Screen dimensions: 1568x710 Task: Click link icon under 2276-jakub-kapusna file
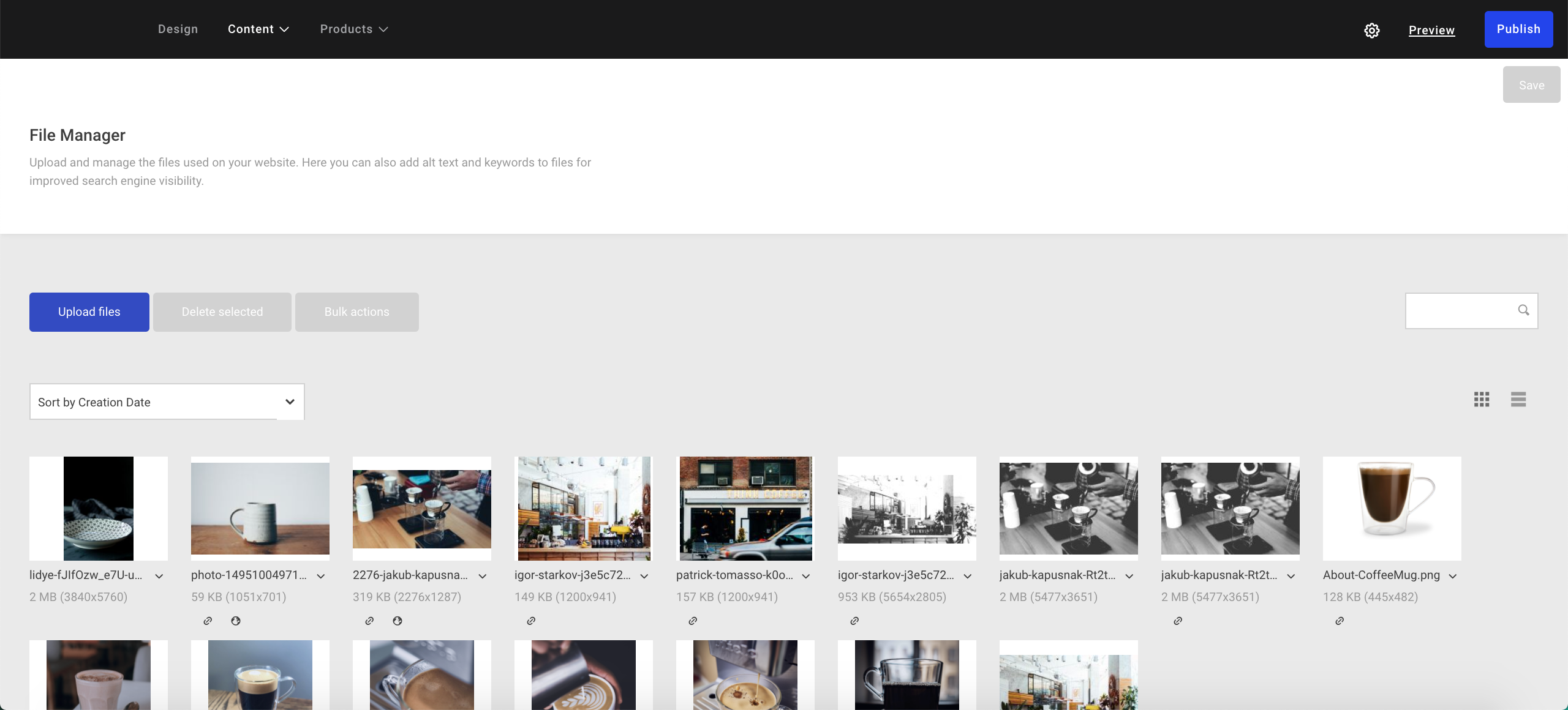coord(369,621)
